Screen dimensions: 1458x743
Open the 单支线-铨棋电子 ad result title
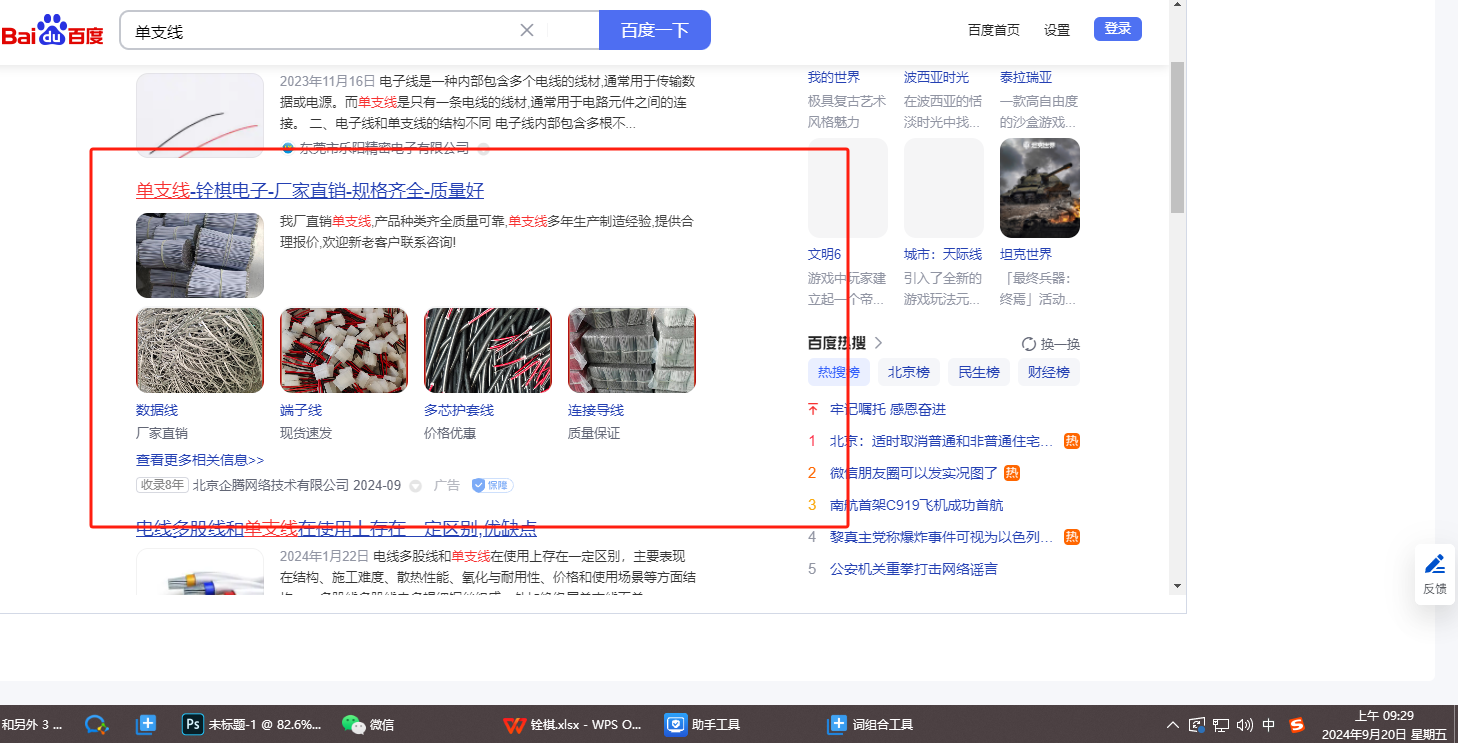pos(310,190)
